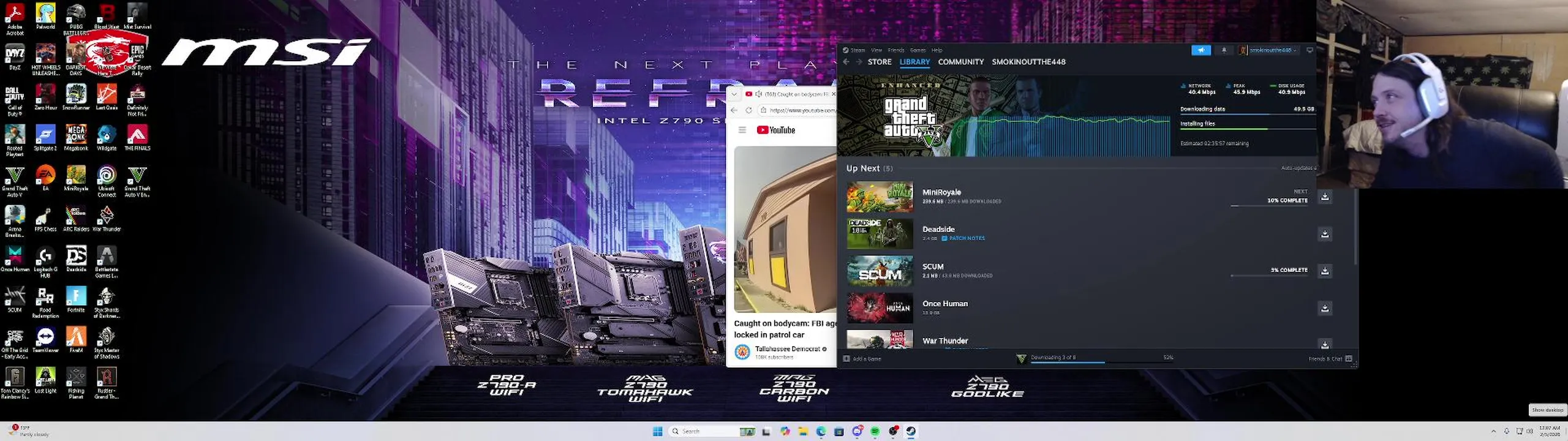Open EA app desktop shortcut

click(45, 178)
